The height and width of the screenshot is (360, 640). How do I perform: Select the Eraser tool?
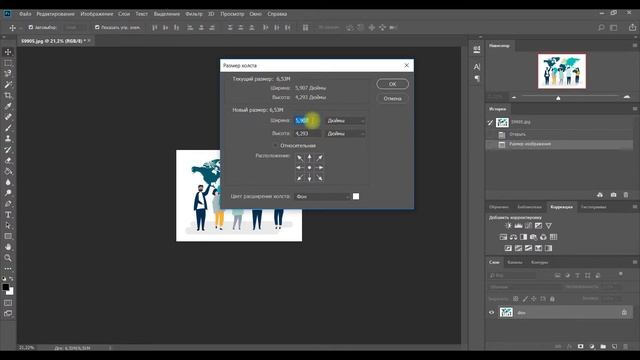(x=8, y=160)
